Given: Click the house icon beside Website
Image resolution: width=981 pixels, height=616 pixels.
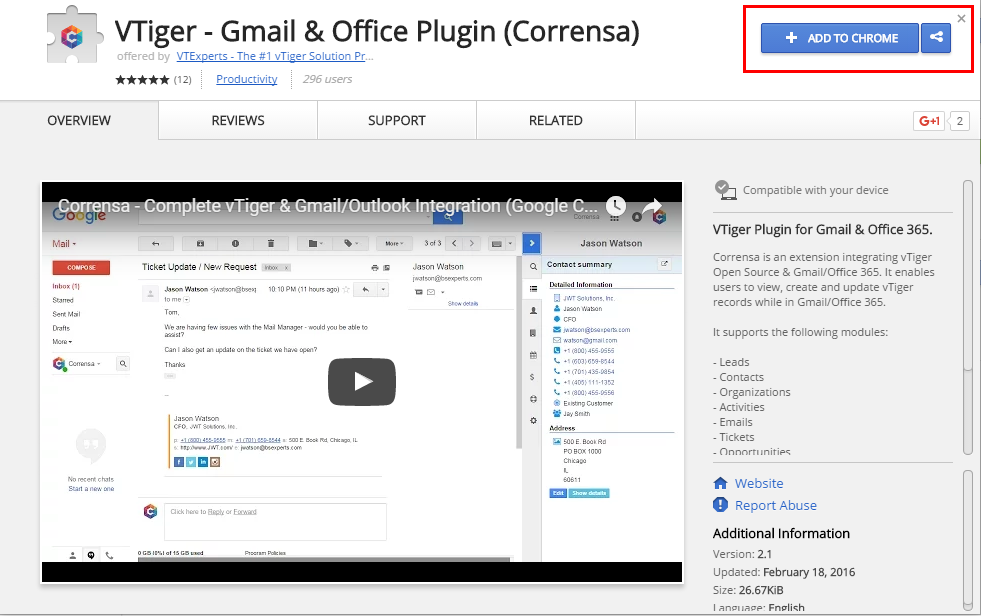Looking at the screenshot, I should (721, 483).
